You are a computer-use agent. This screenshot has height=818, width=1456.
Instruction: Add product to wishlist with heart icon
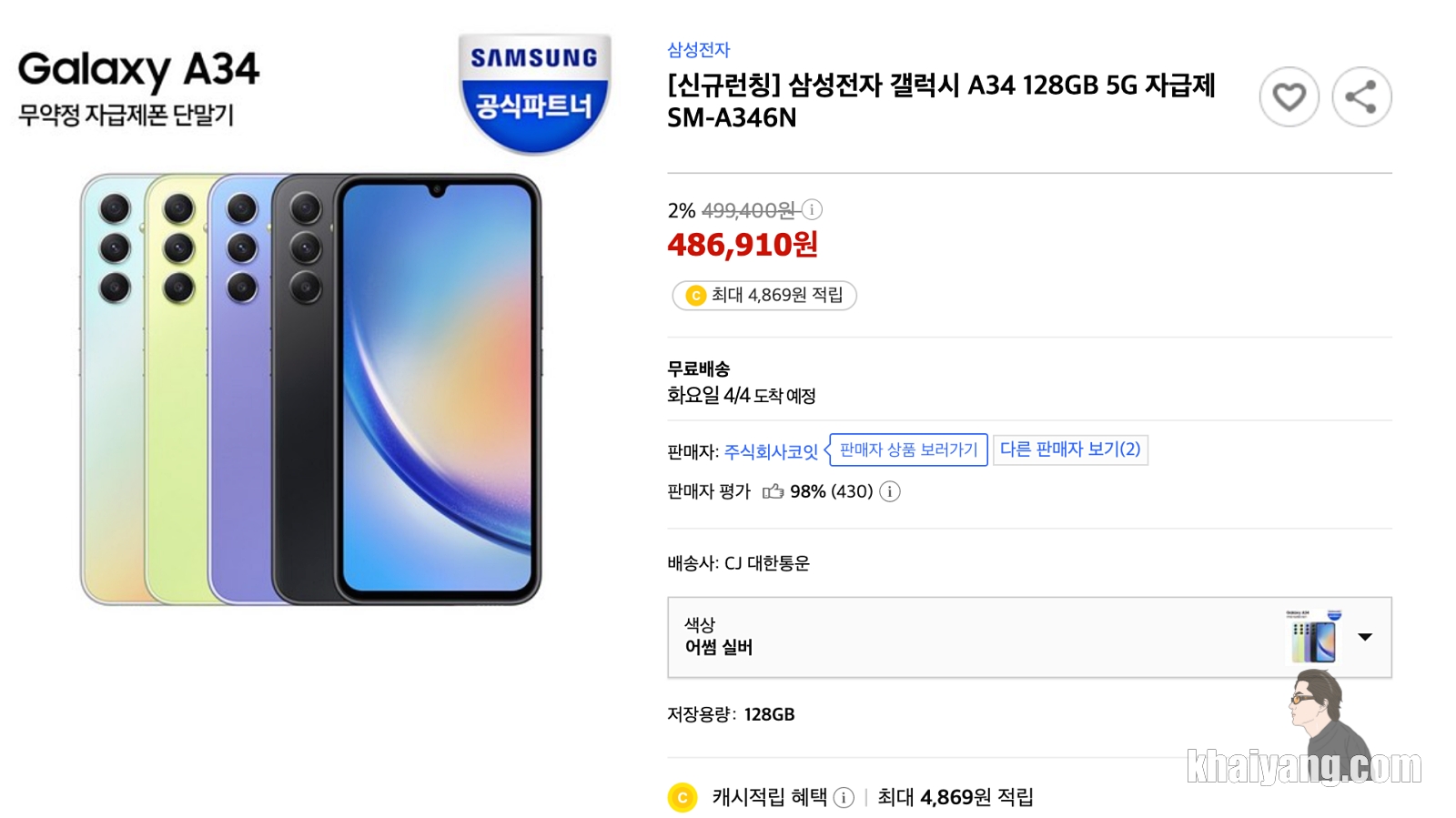pos(1289,96)
